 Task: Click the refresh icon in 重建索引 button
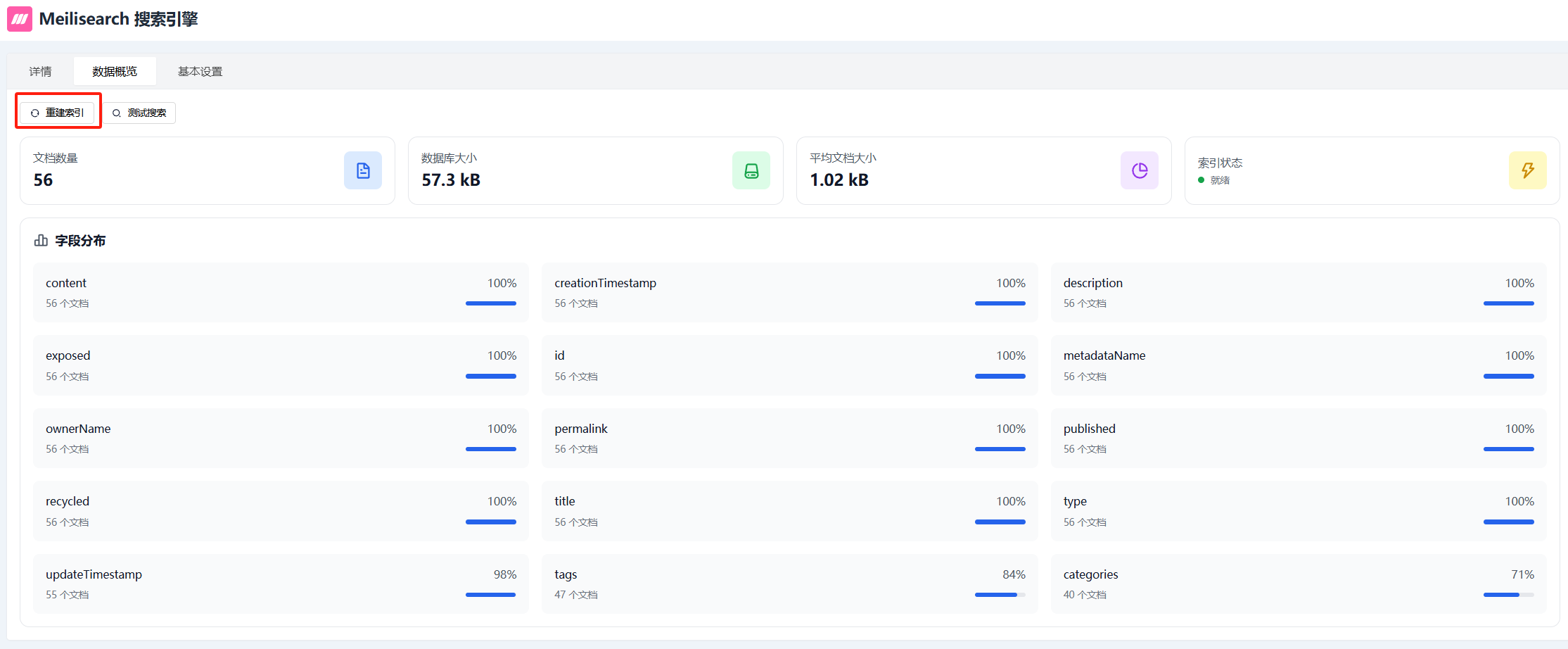point(34,113)
